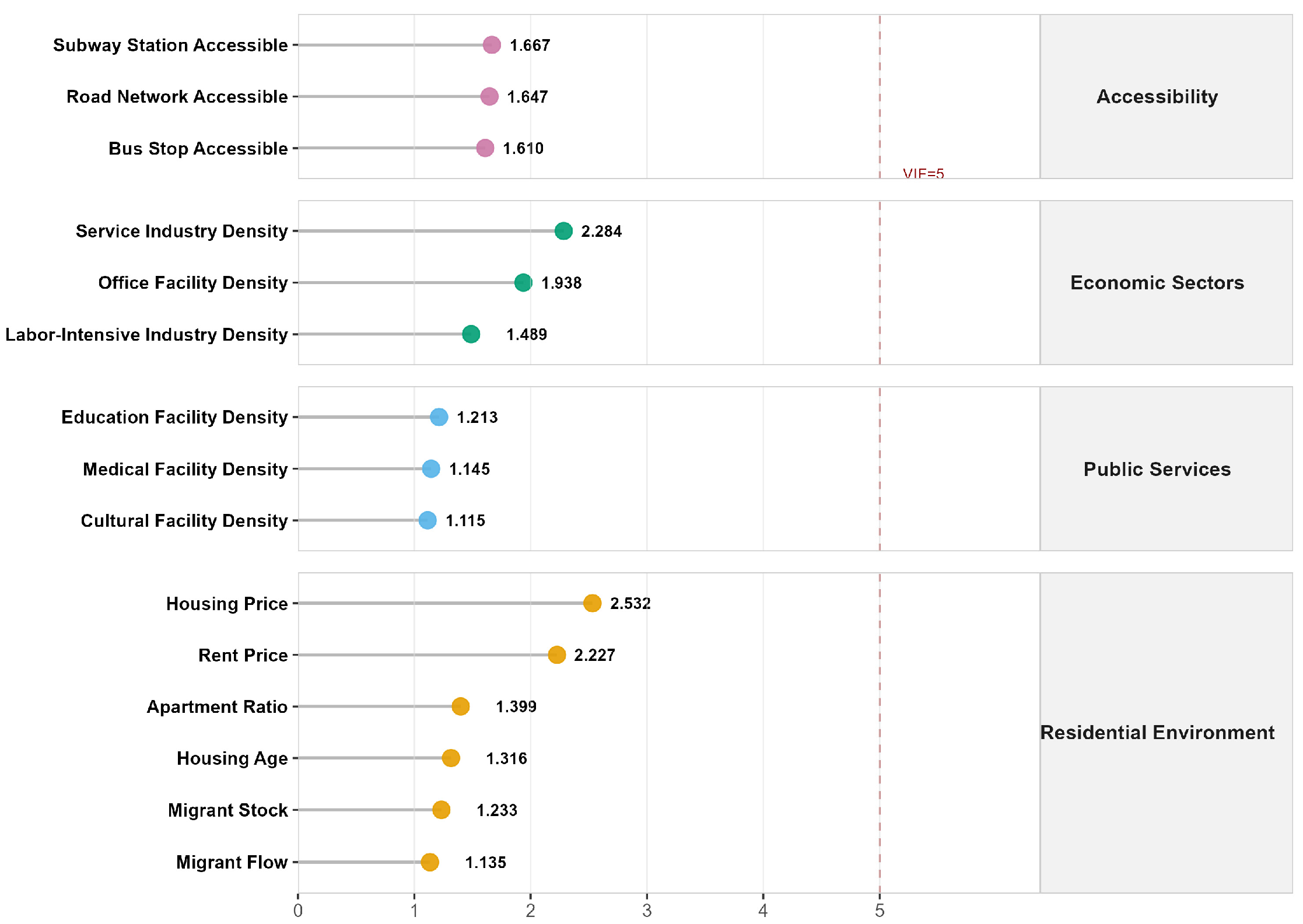This screenshot has height=924, width=1303.
Task: Select the Bus Stop Accessible pink dot
Action: point(485,148)
